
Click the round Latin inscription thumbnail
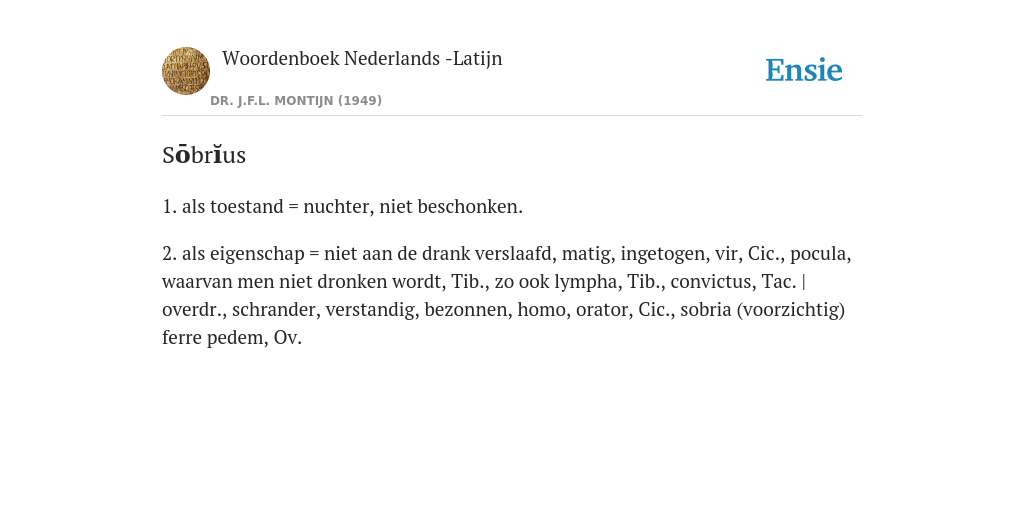tap(186, 71)
